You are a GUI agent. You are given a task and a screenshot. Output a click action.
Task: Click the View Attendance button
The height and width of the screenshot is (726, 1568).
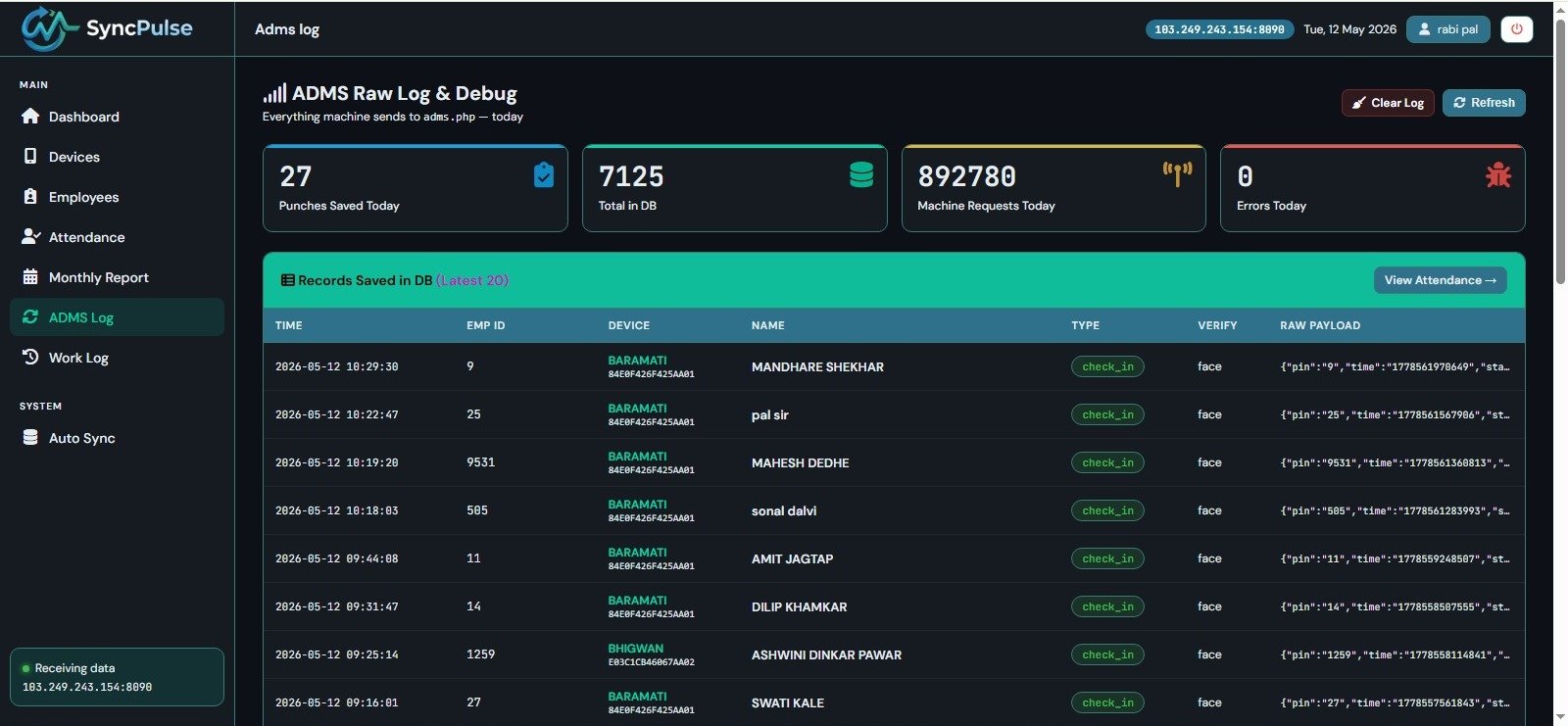tap(1440, 280)
